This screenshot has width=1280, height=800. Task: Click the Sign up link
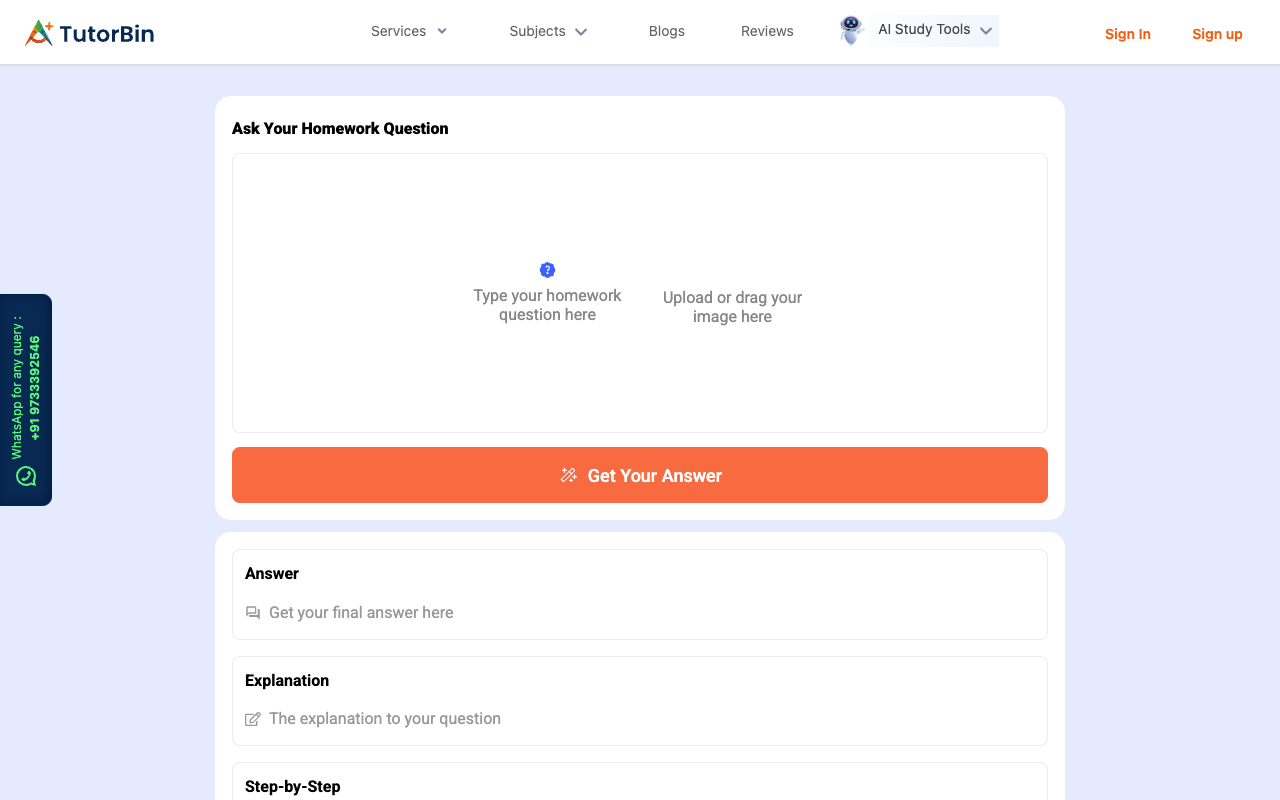1217,34
